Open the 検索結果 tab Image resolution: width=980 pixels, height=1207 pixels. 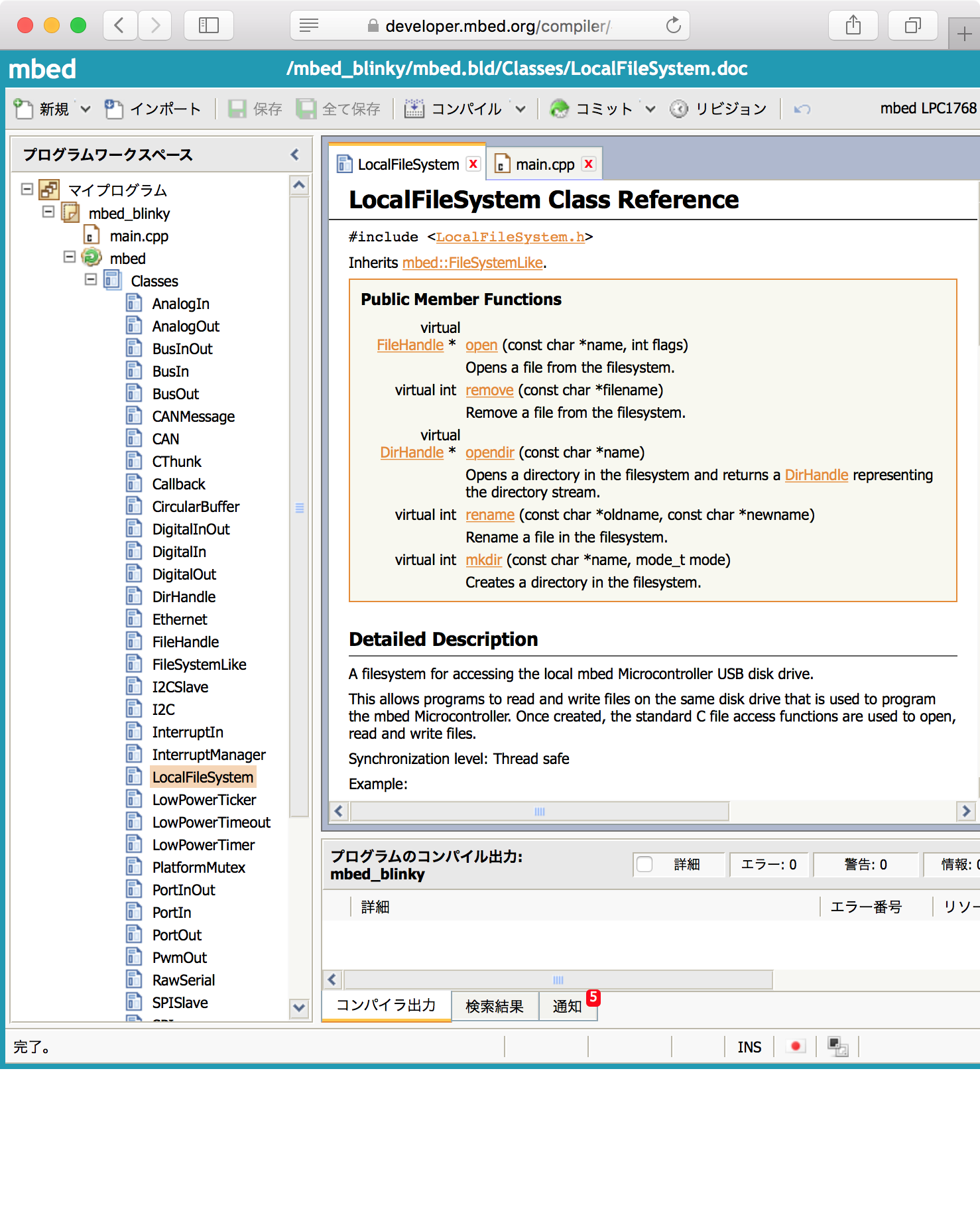[495, 1006]
